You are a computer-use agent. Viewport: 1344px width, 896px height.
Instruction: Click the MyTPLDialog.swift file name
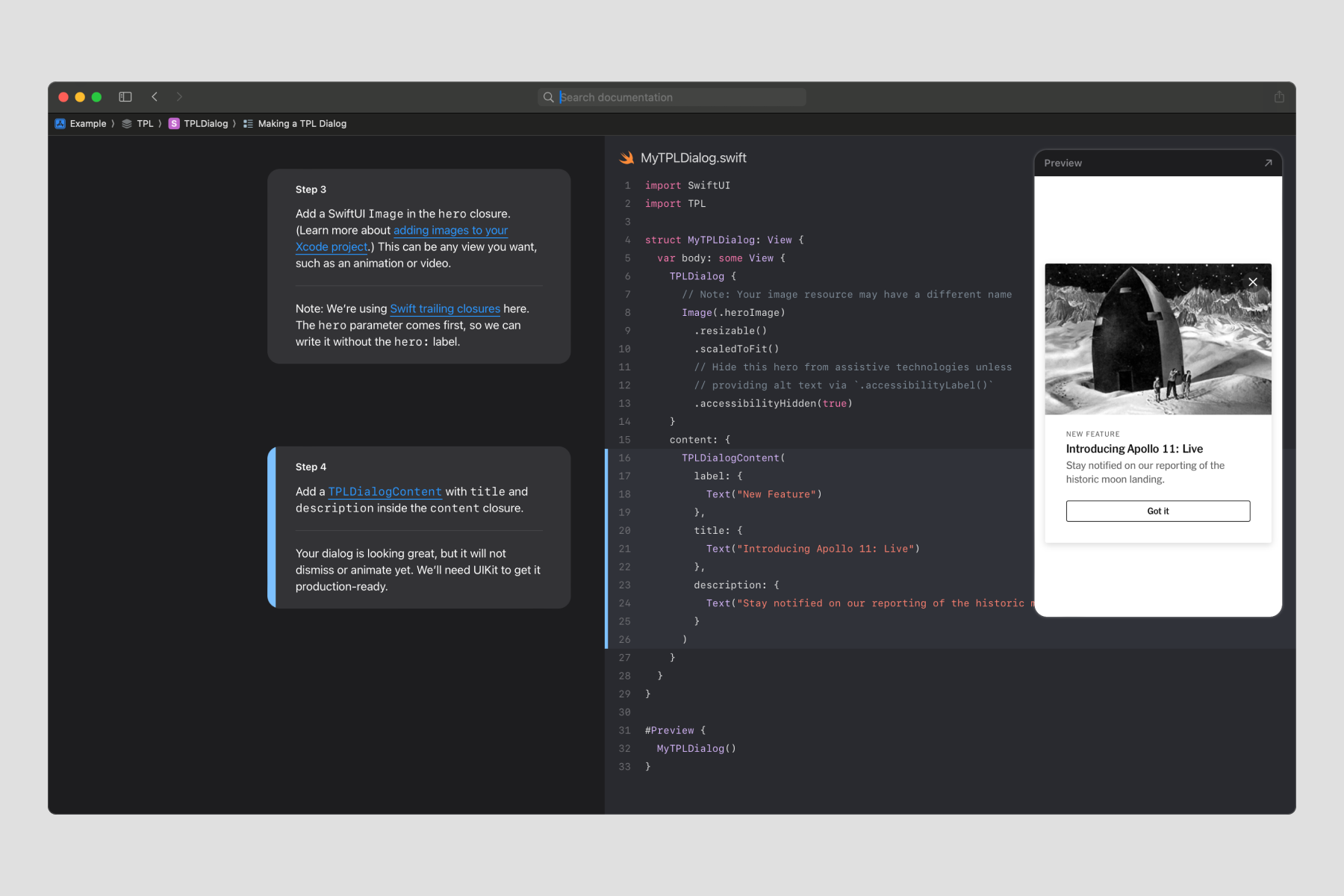coord(694,158)
